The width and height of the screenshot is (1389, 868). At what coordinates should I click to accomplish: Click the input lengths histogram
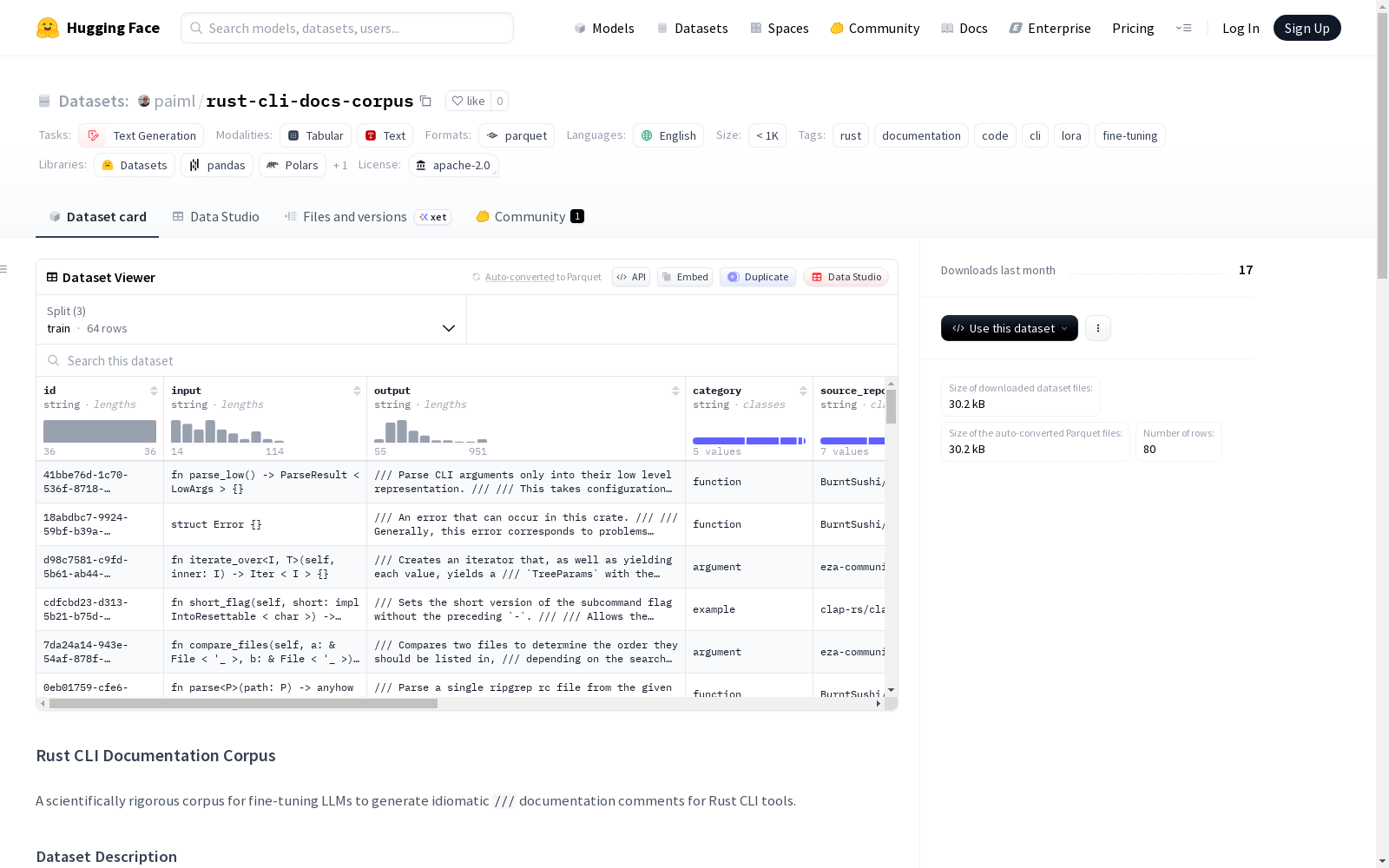tap(227, 431)
